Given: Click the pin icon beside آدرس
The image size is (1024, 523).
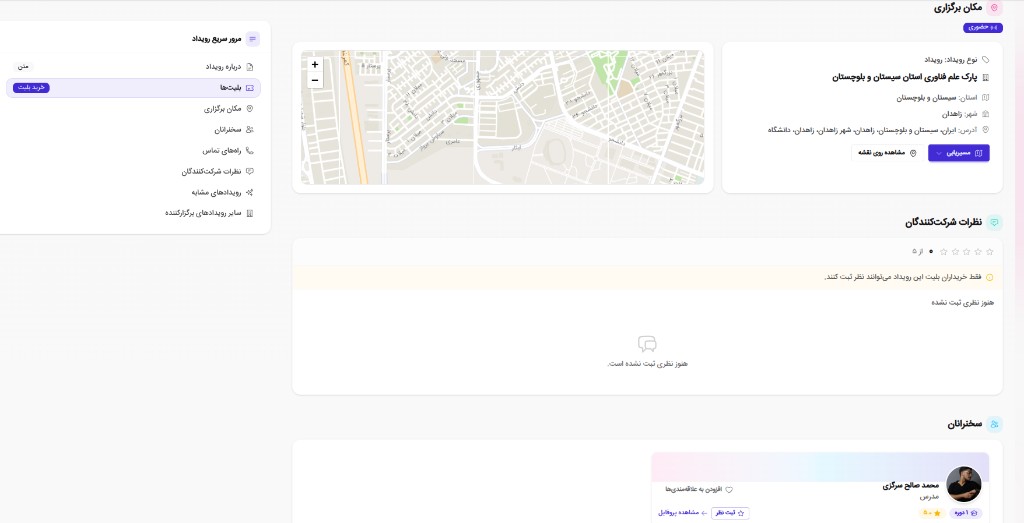Looking at the screenshot, I should tap(985, 130).
